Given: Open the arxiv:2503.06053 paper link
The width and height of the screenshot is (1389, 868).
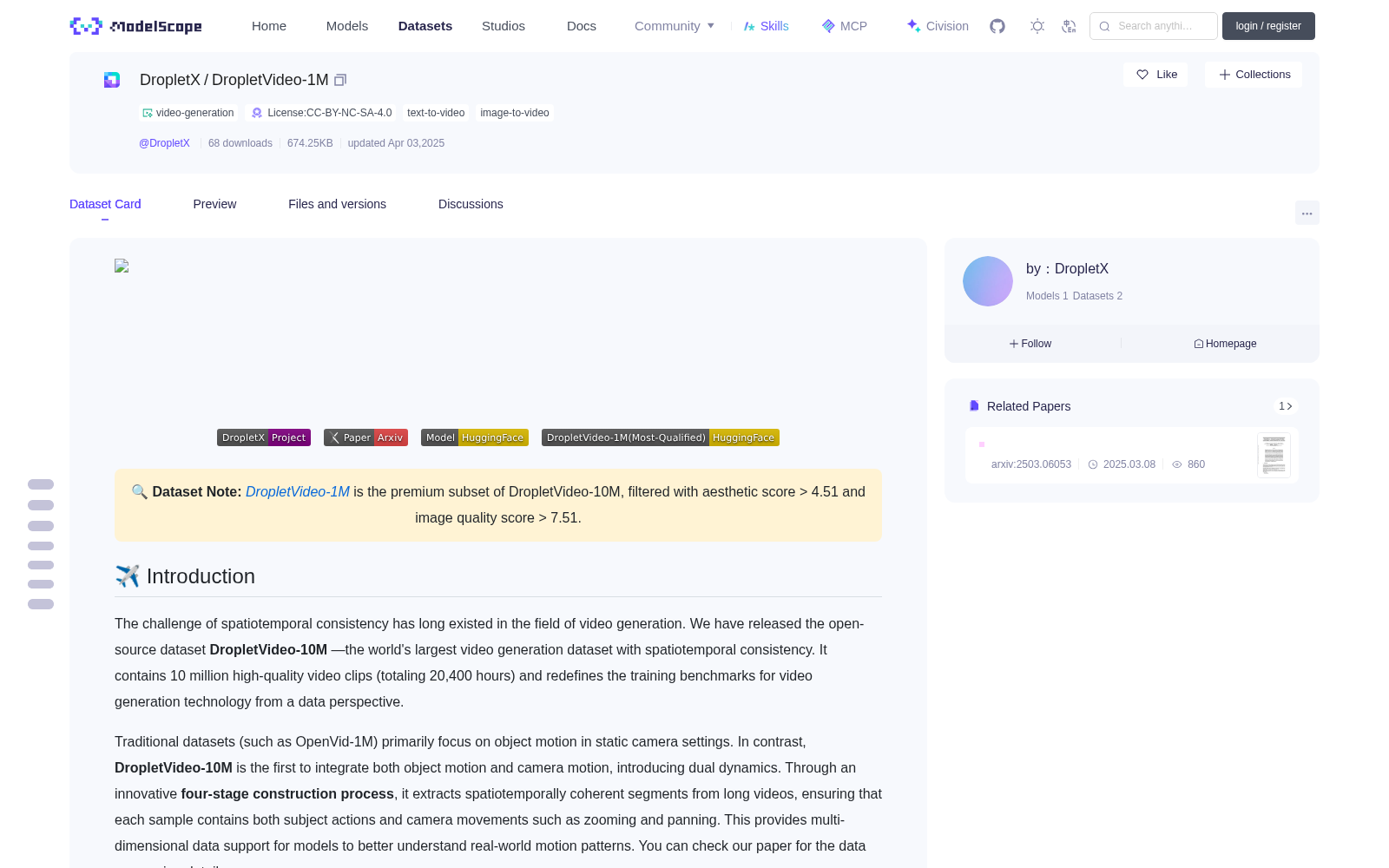Looking at the screenshot, I should (1031, 464).
